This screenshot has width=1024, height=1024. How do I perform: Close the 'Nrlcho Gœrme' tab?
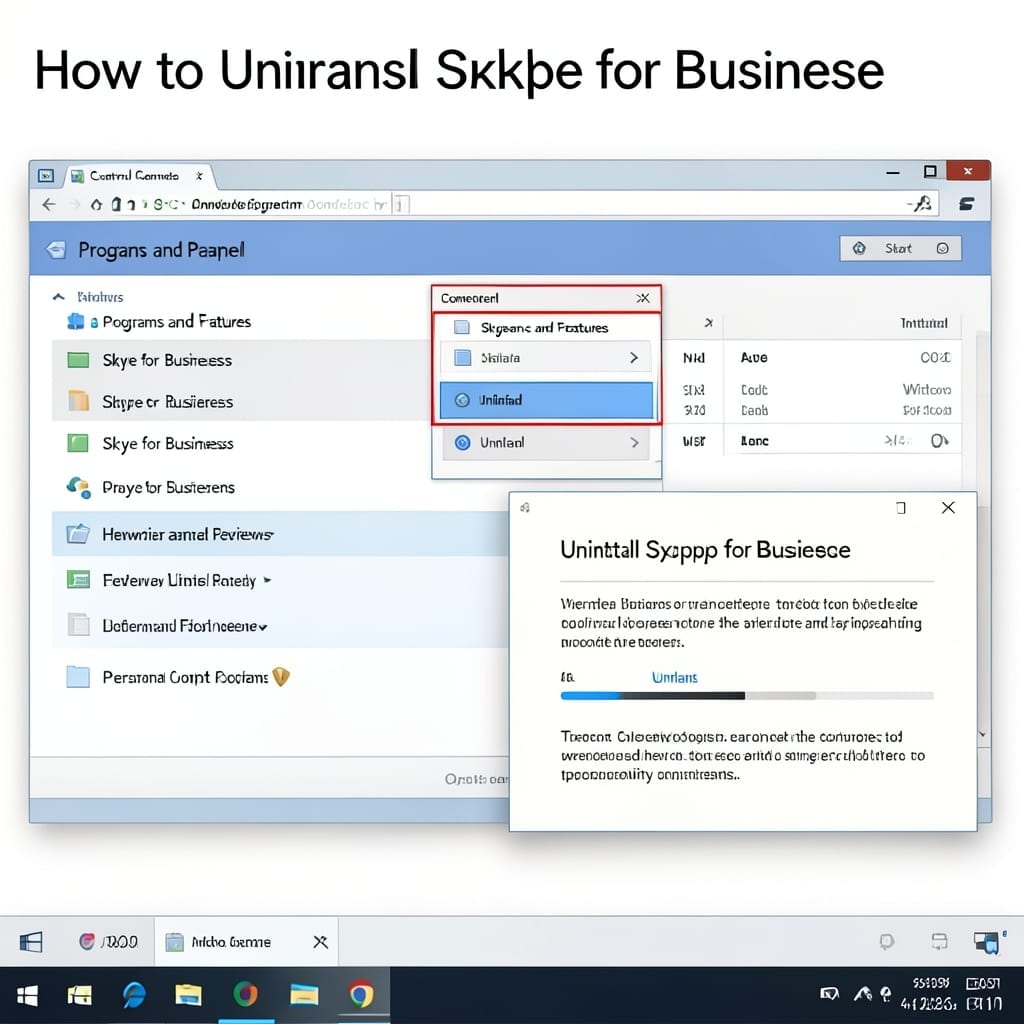click(320, 942)
